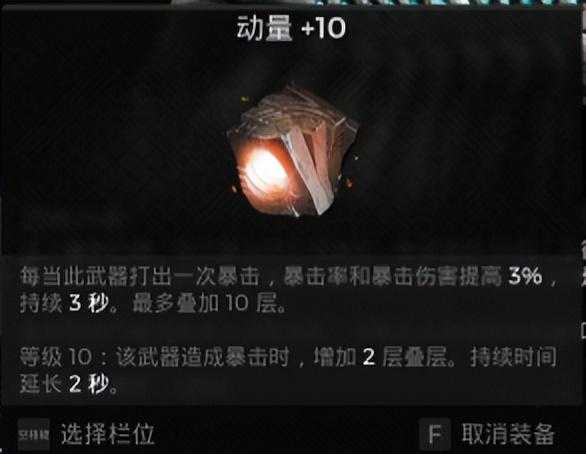
Task: Click the spacebar key icon beside 选择栏位
Action: tap(33, 434)
